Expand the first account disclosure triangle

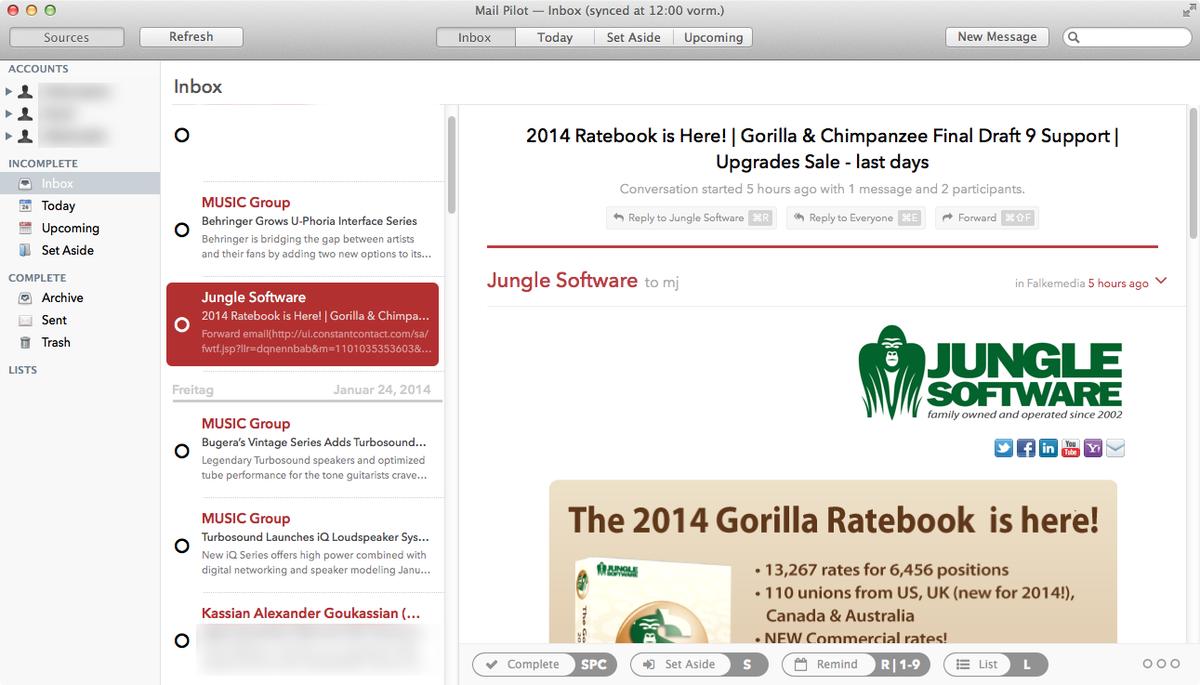click(10, 91)
